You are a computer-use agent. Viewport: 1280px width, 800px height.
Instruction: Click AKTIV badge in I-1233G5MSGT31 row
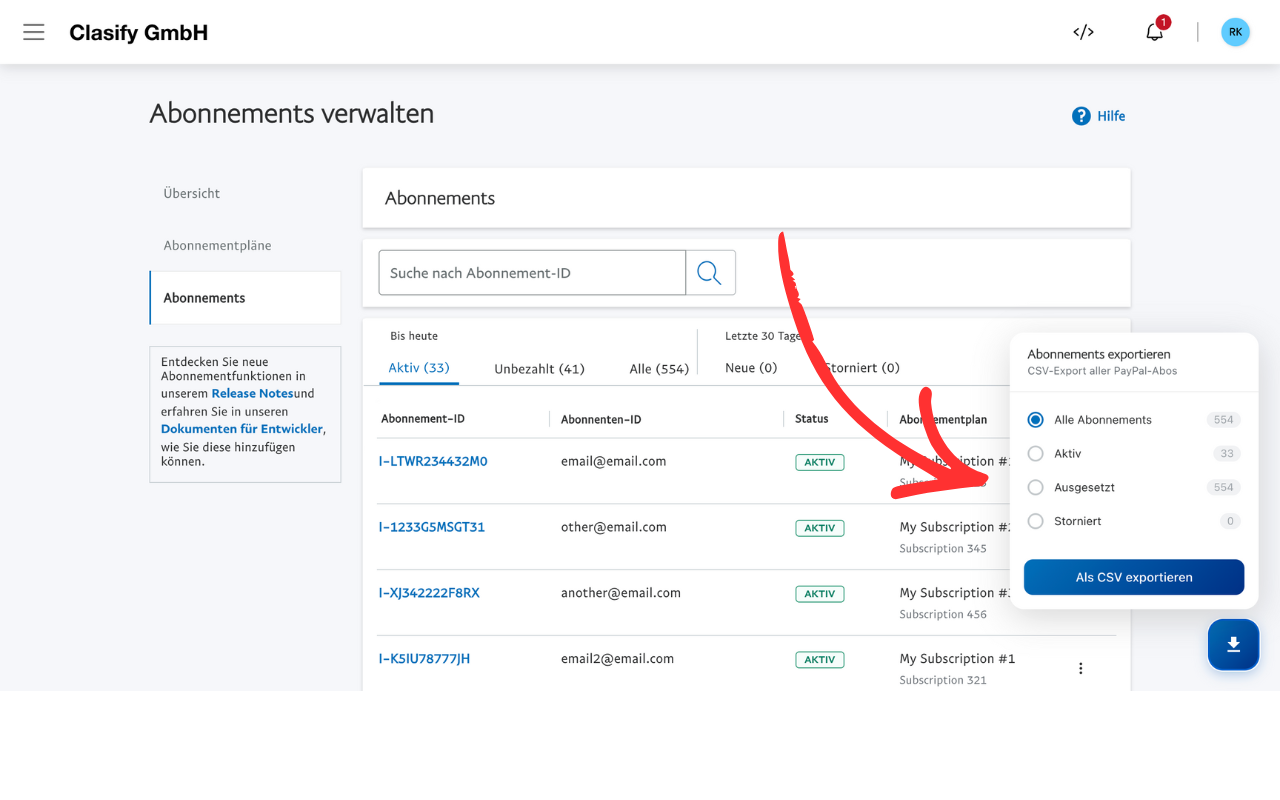(x=820, y=528)
